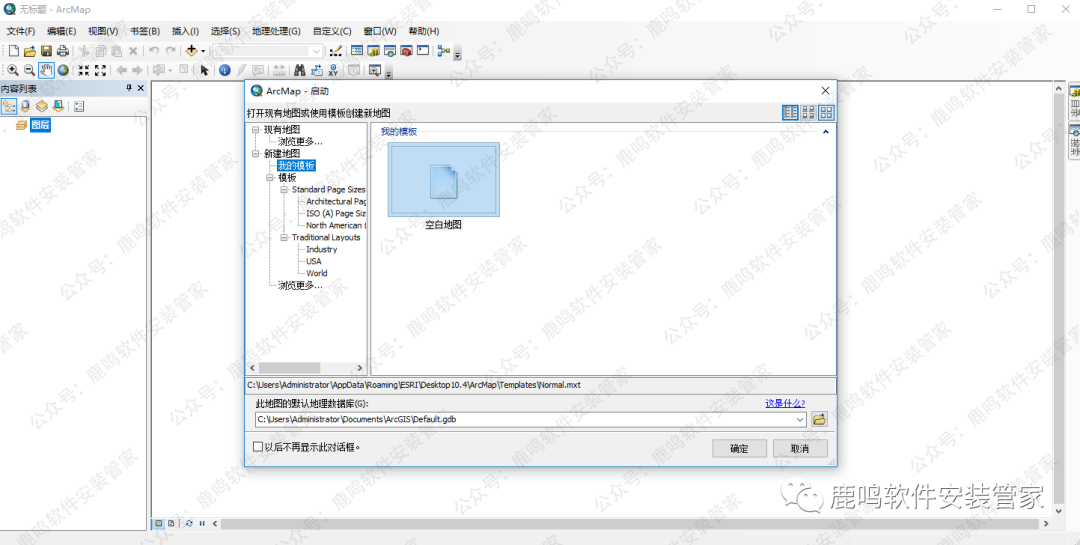Switch to Layout View at bottom

coord(172,524)
